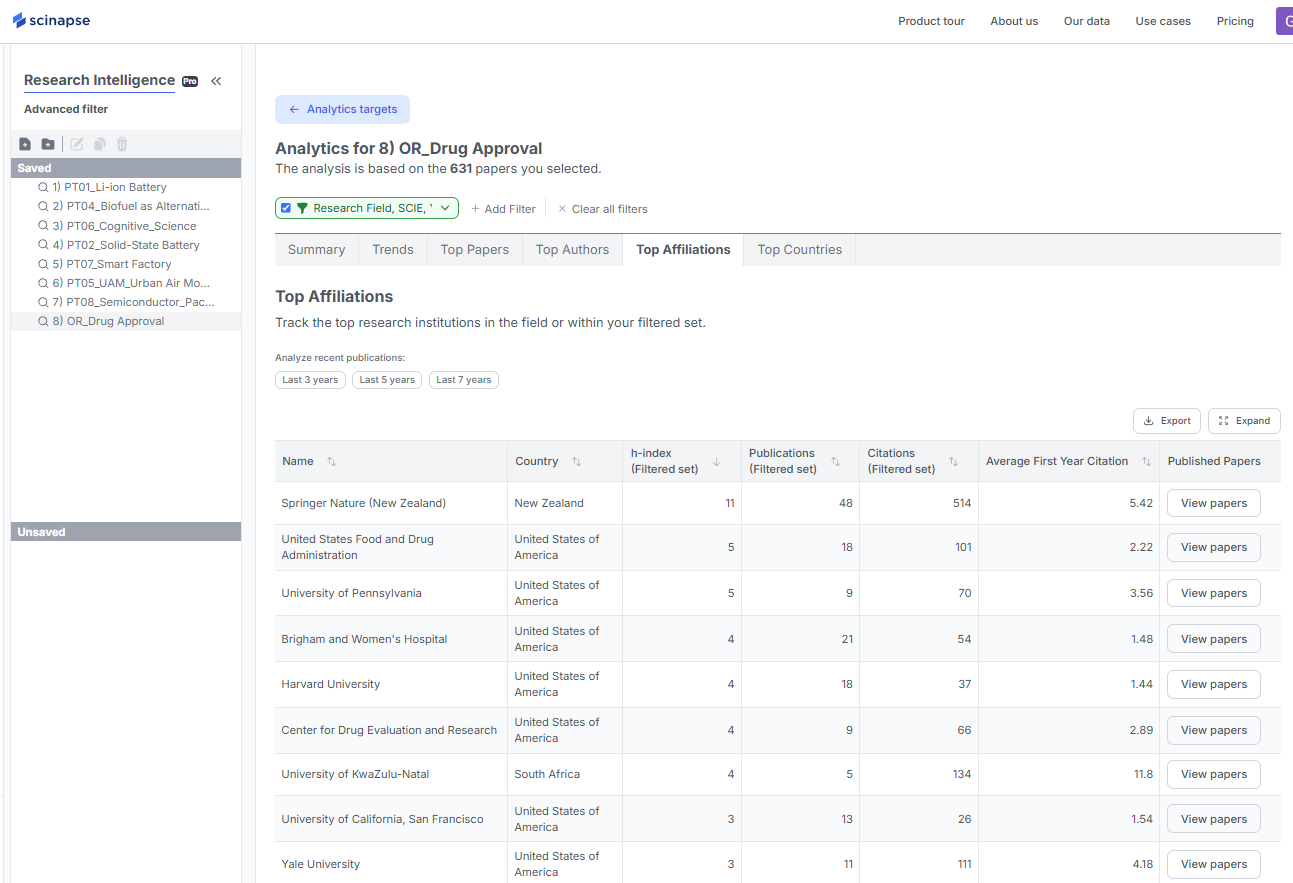The height and width of the screenshot is (883, 1293).
Task: Click the new folder icon in sidebar
Action: click(48, 144)
